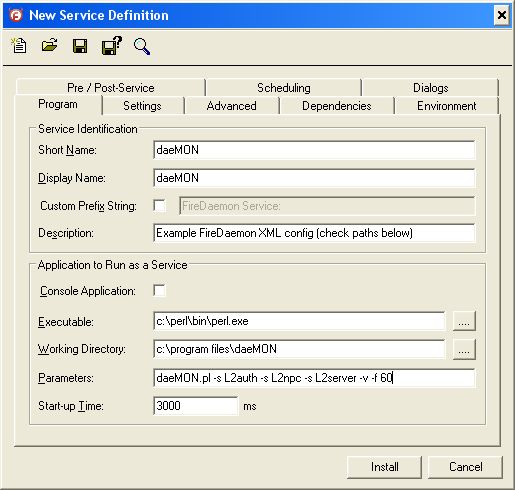Click the Executable path field
The height and width of the screenshot is (490, 515).
pyautogui.click(x=299, y=321)
